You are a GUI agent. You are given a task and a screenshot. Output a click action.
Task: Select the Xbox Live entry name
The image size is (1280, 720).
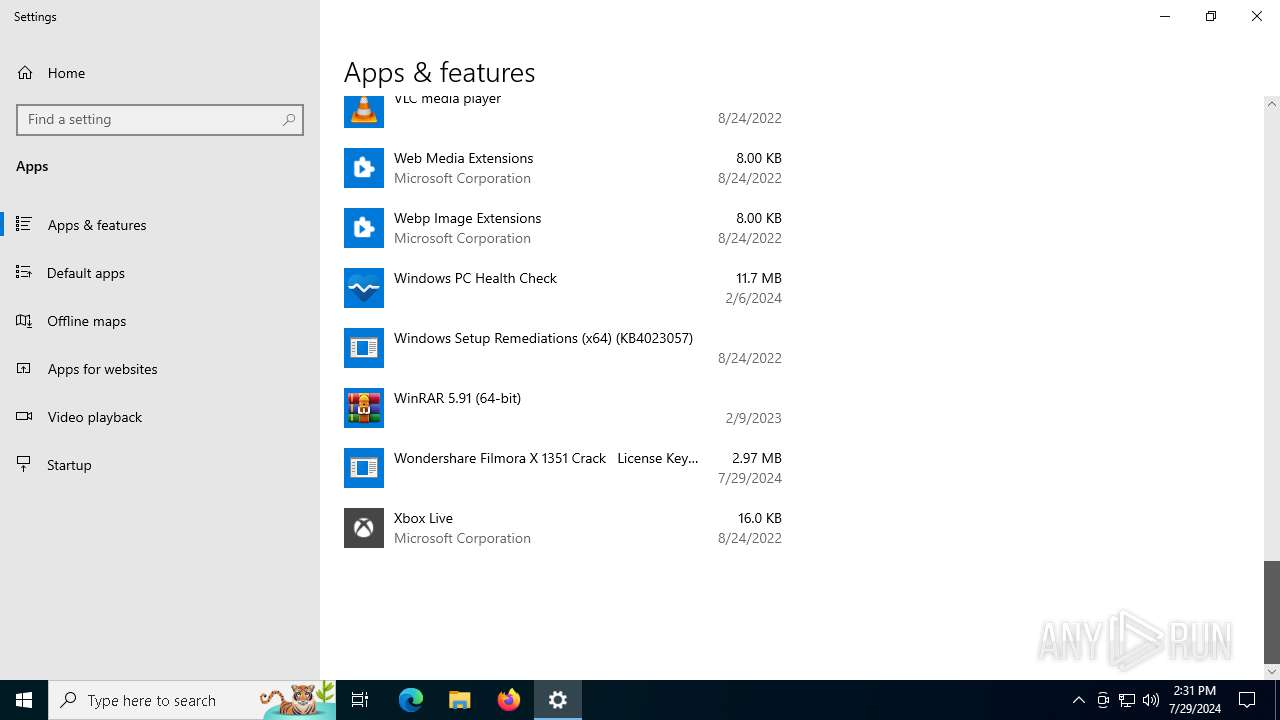(423, 518)
